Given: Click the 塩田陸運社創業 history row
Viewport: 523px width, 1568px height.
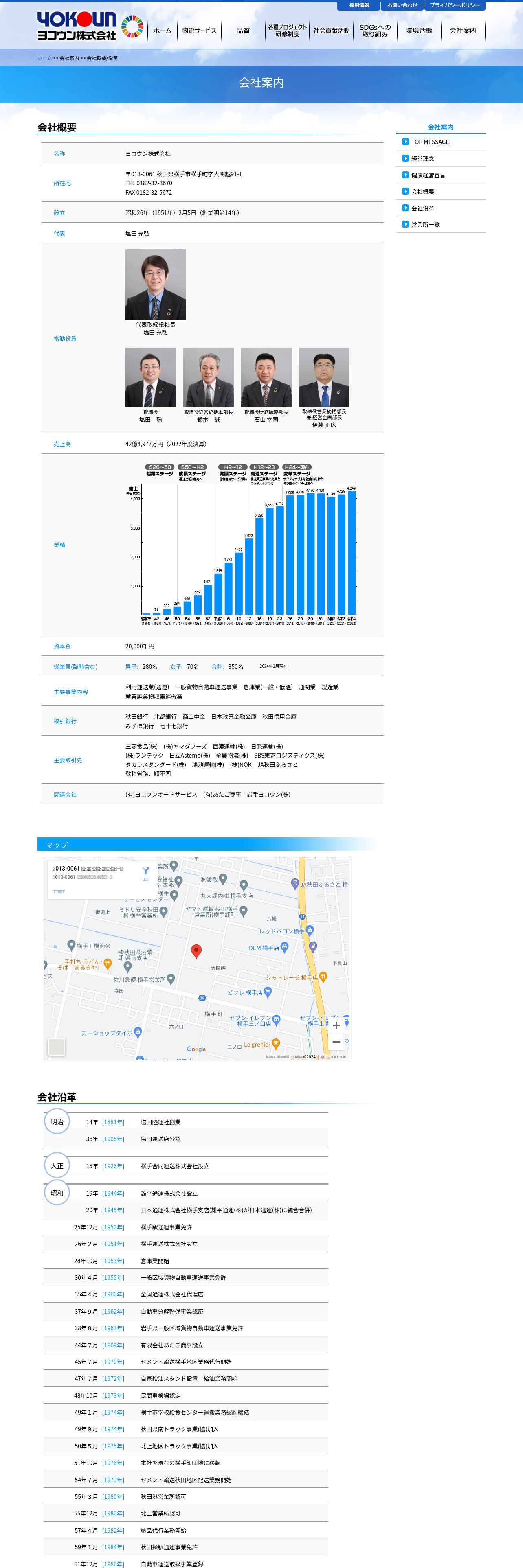Looking at the screenshot, I should [x=186, y=1122].
